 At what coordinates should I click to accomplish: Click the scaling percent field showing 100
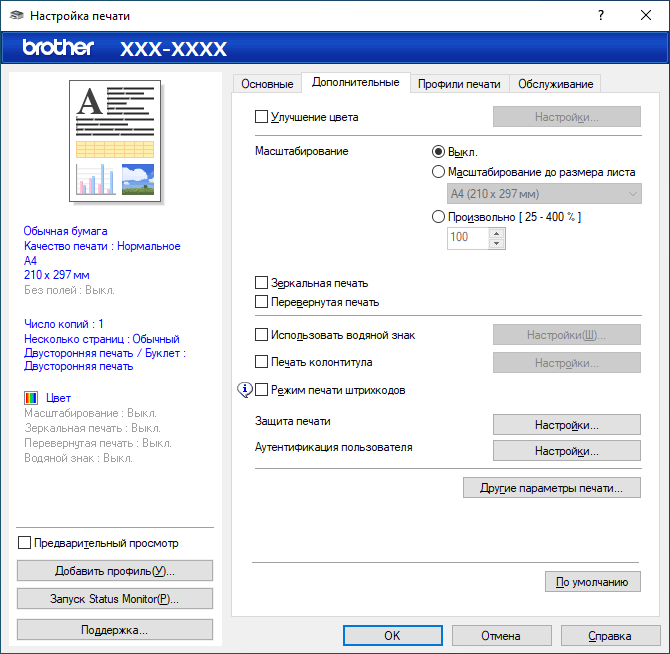pyautogui.click(x=468, y=238)
